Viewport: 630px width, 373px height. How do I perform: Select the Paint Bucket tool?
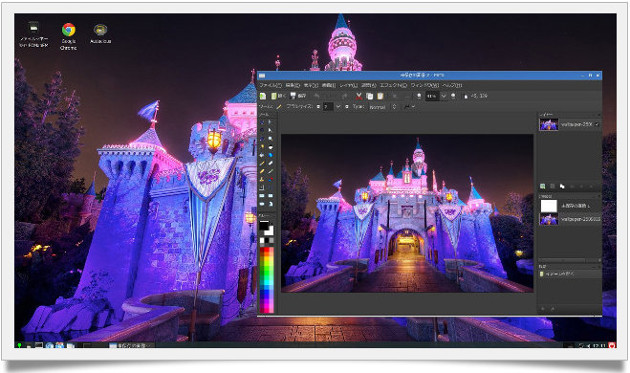coord(262,155)
